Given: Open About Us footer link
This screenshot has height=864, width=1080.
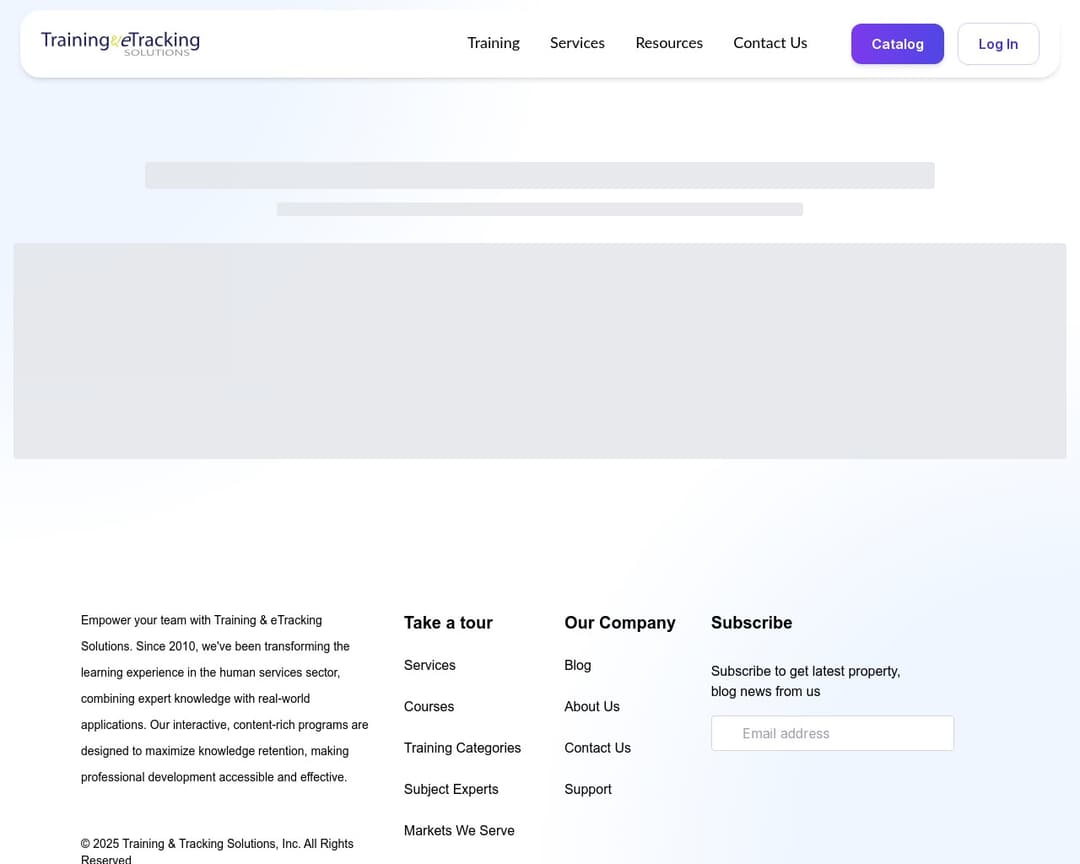Looking at the screenshot, I should (x=592, y=706).
